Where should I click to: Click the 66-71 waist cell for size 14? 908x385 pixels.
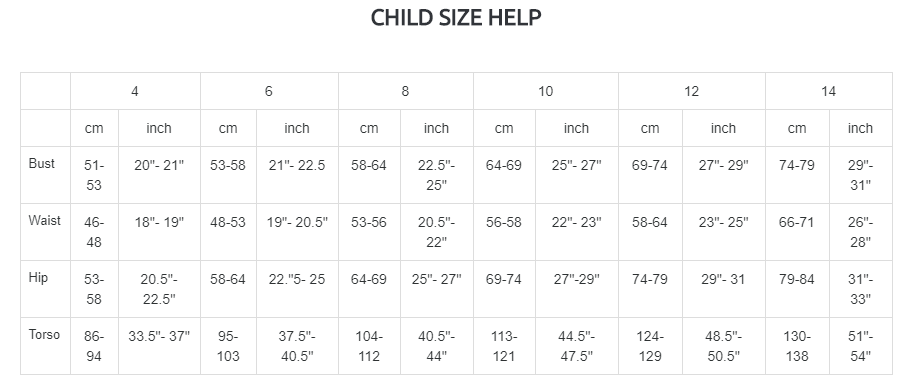797,222
